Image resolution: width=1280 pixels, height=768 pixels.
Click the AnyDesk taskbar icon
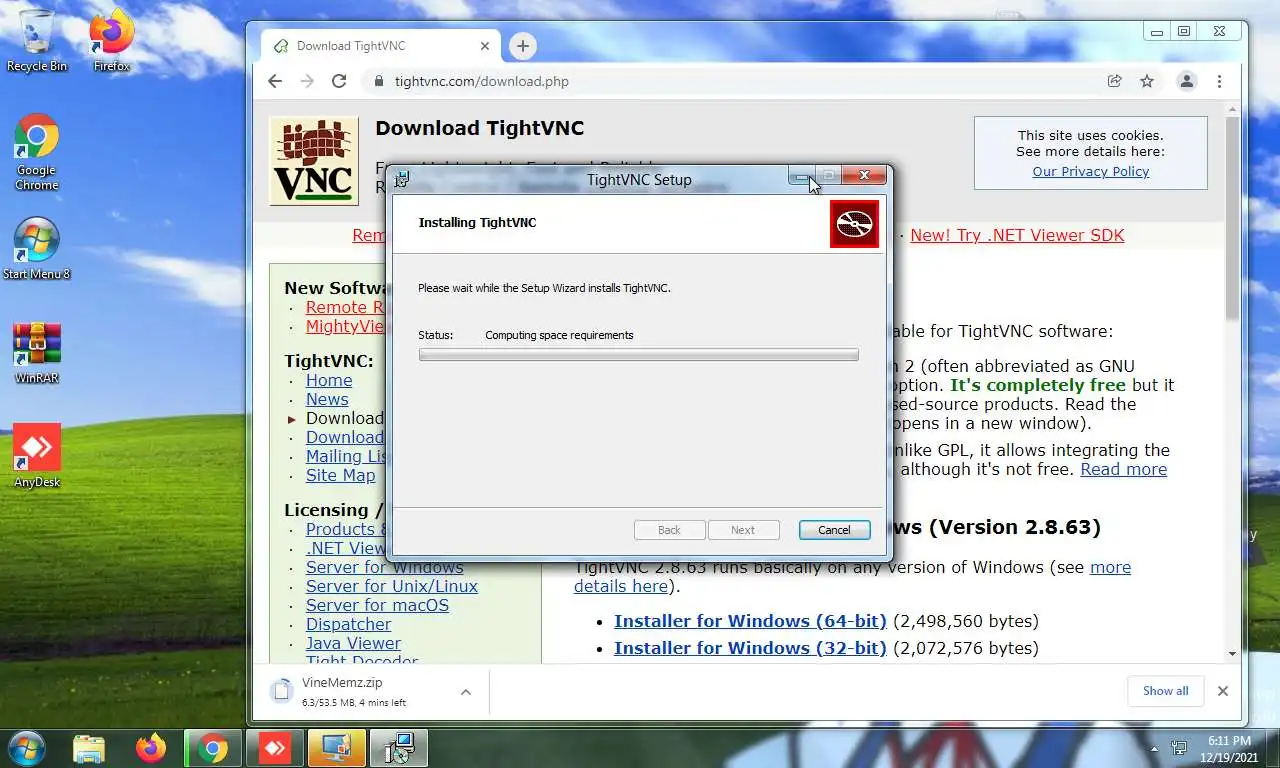click(x=275, y=748)
